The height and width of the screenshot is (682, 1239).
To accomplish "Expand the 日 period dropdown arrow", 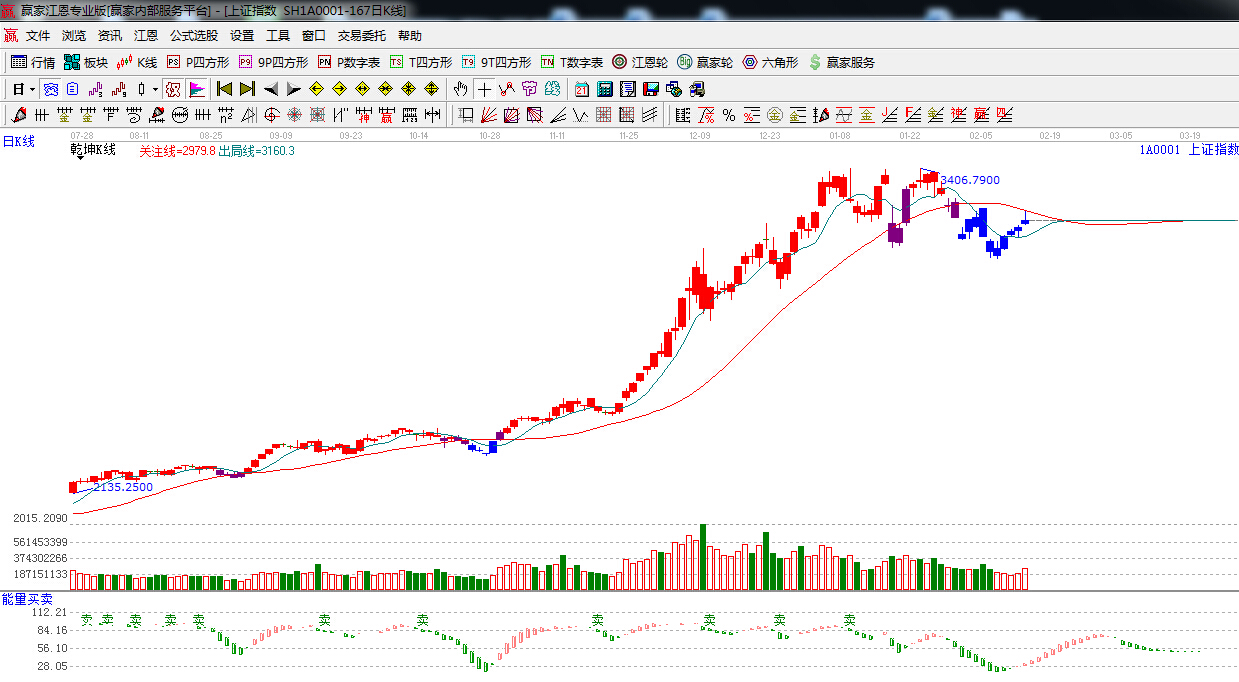I will [x=32, y=89].
